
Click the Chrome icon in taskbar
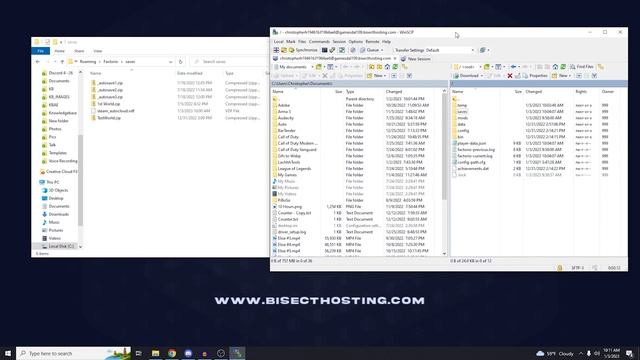tap(172, 353)
